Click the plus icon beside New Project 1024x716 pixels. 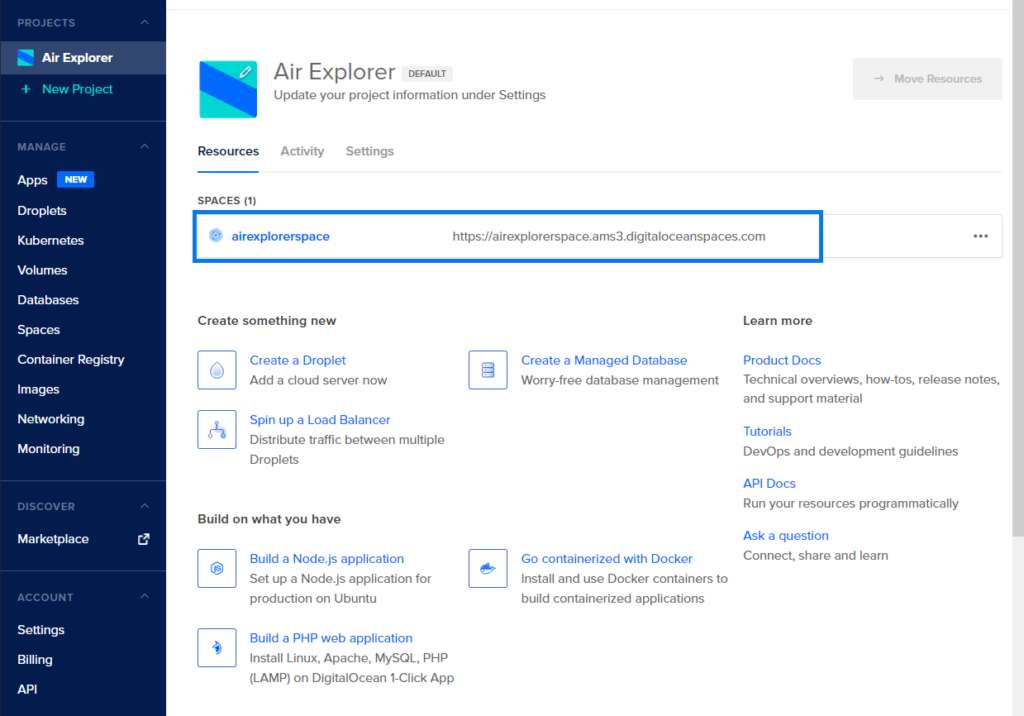click(25, 89)
